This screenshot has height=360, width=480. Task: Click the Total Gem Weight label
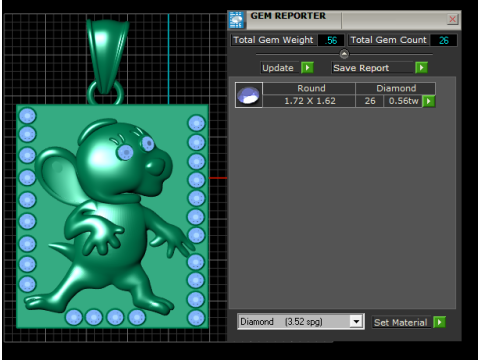(x=273, y=40)
